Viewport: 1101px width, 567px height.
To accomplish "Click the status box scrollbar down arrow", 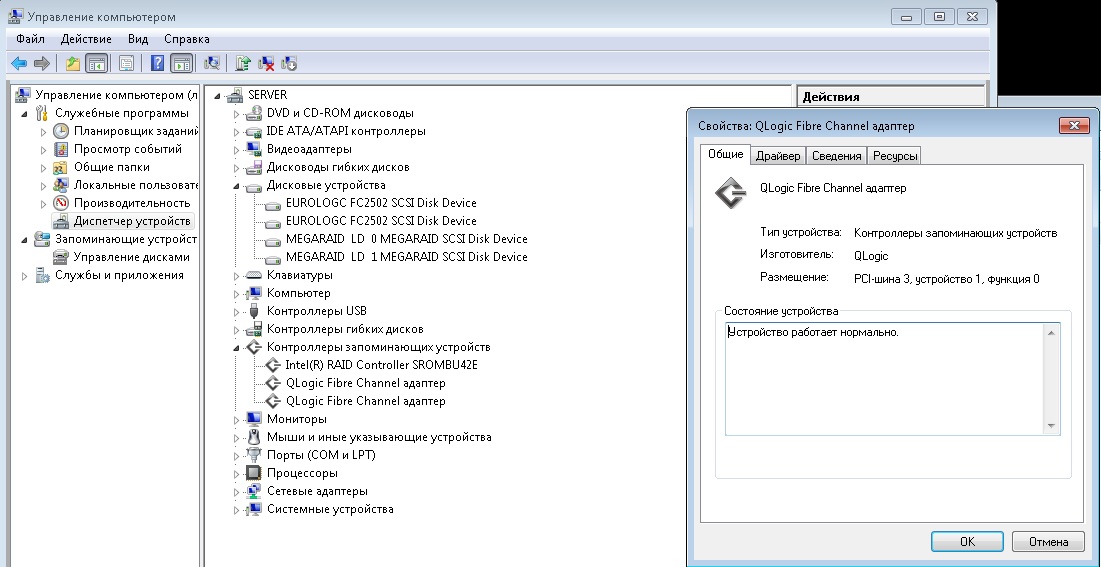I will pos(1051,426).
